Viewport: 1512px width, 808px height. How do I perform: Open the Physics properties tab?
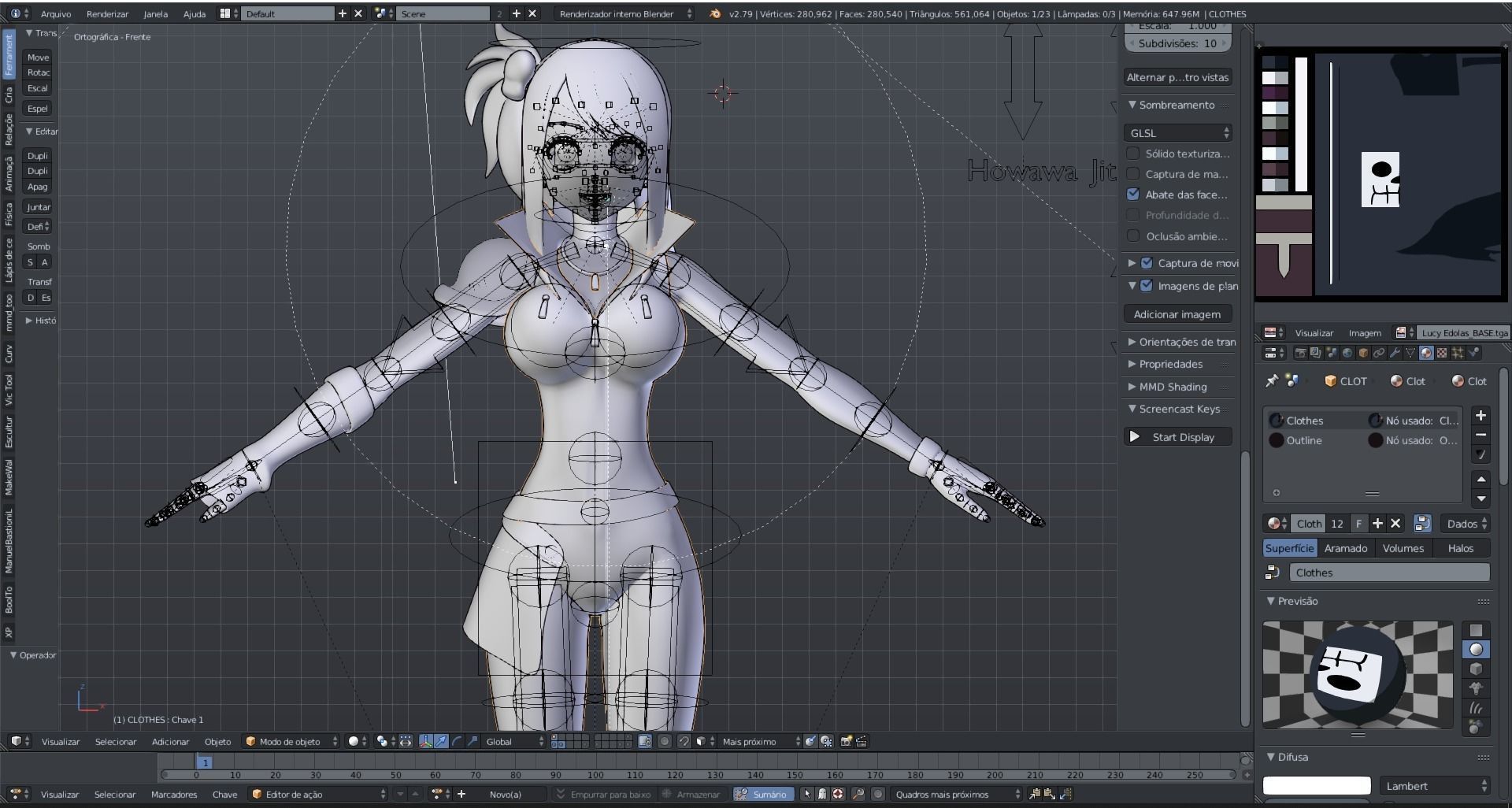pyautogui.click(x=1473, y=353)
